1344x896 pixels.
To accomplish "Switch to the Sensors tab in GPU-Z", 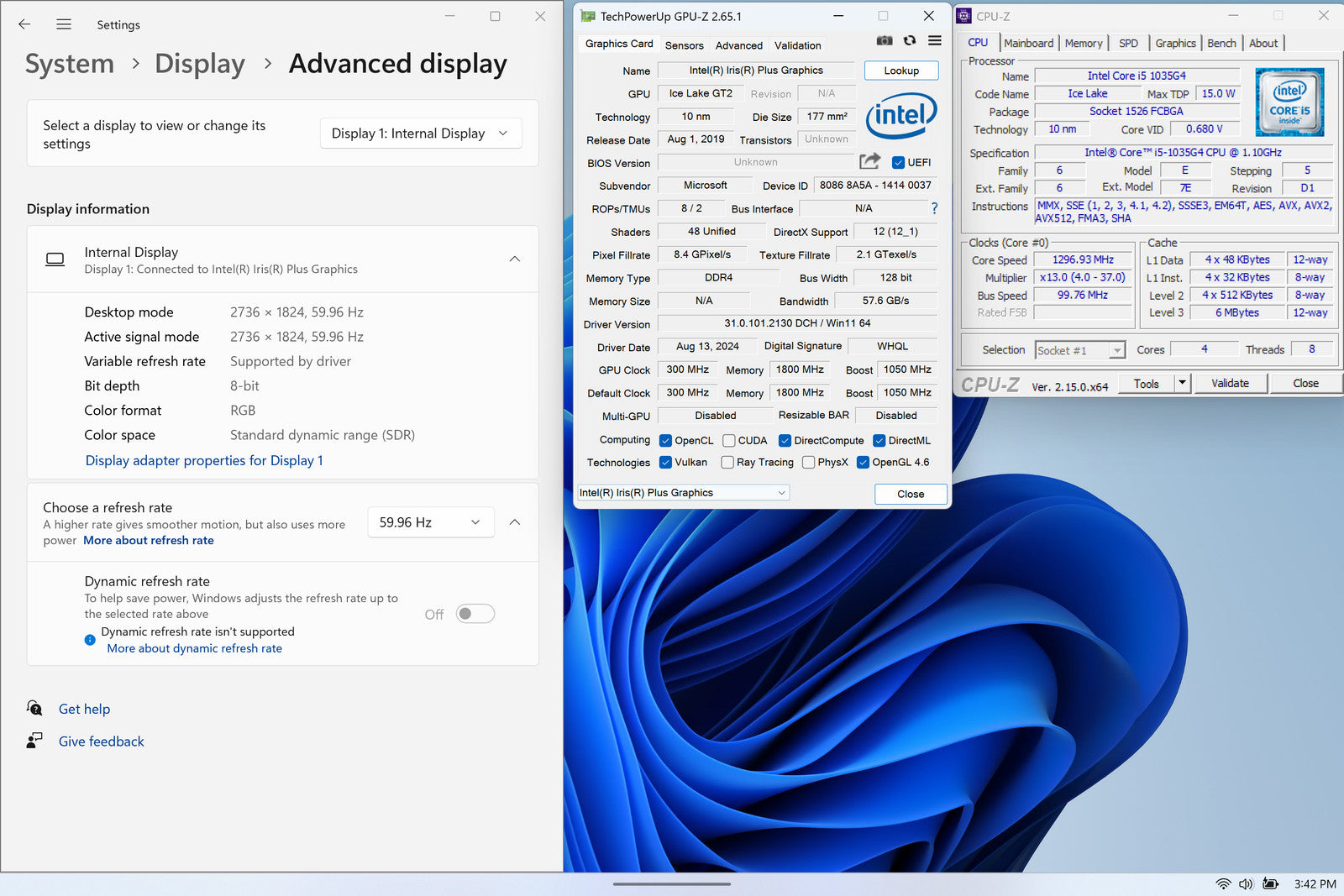I will (x=684, y=45).
